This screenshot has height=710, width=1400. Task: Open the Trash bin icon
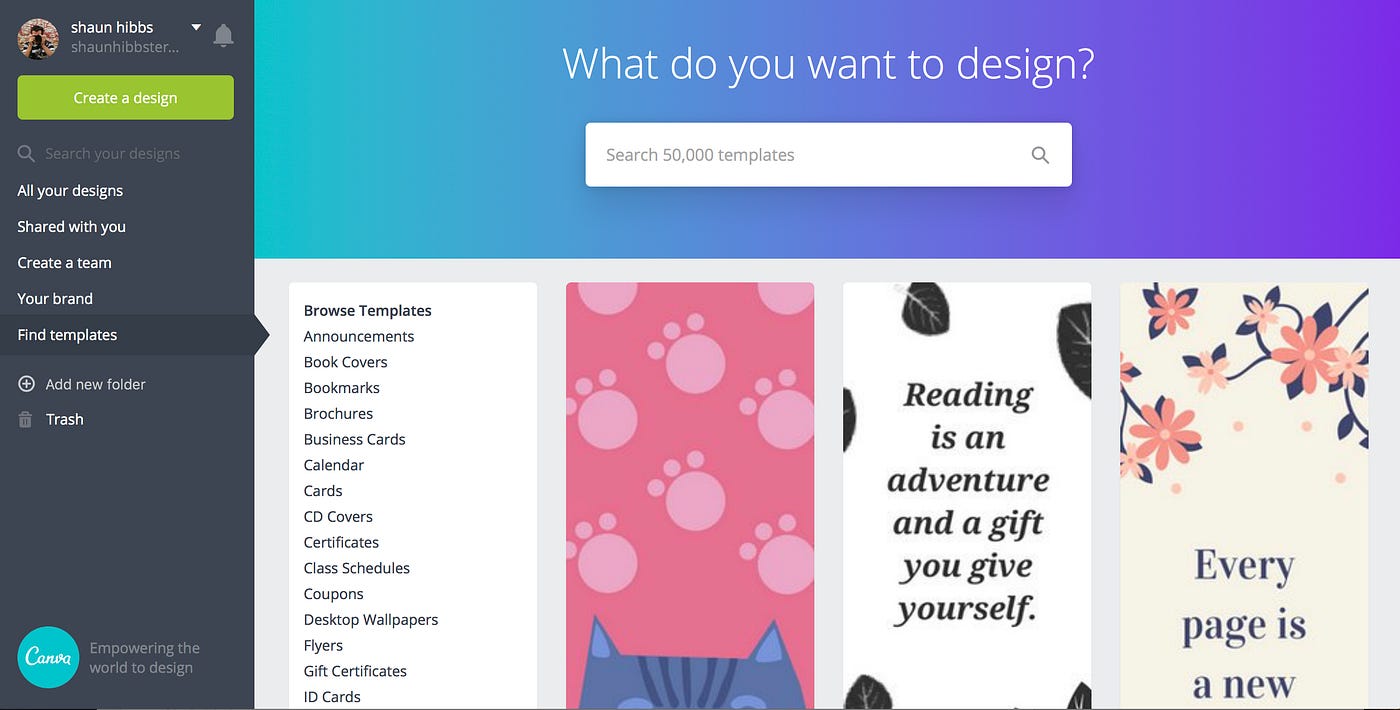point(26,420)
